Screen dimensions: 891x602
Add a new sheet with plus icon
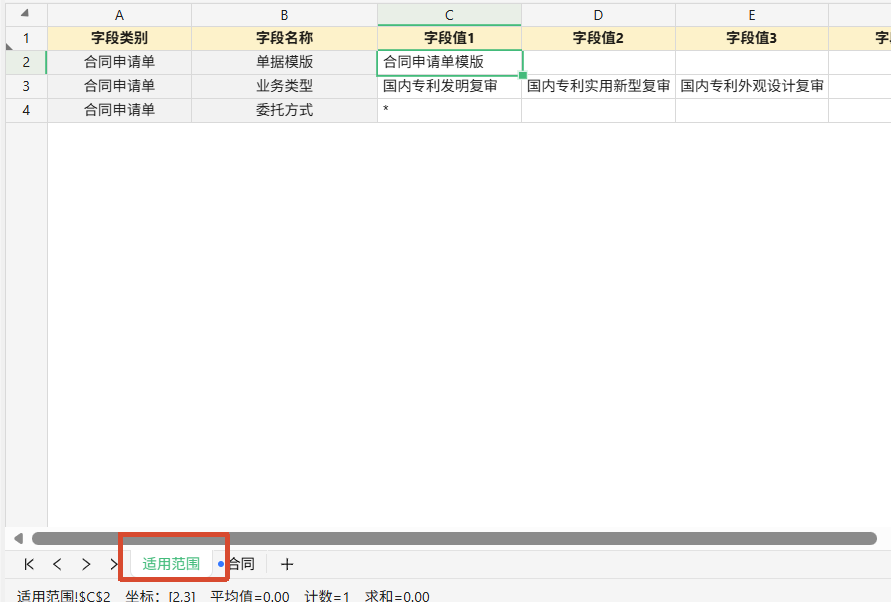pyautogui.click(x=287, y=564)
